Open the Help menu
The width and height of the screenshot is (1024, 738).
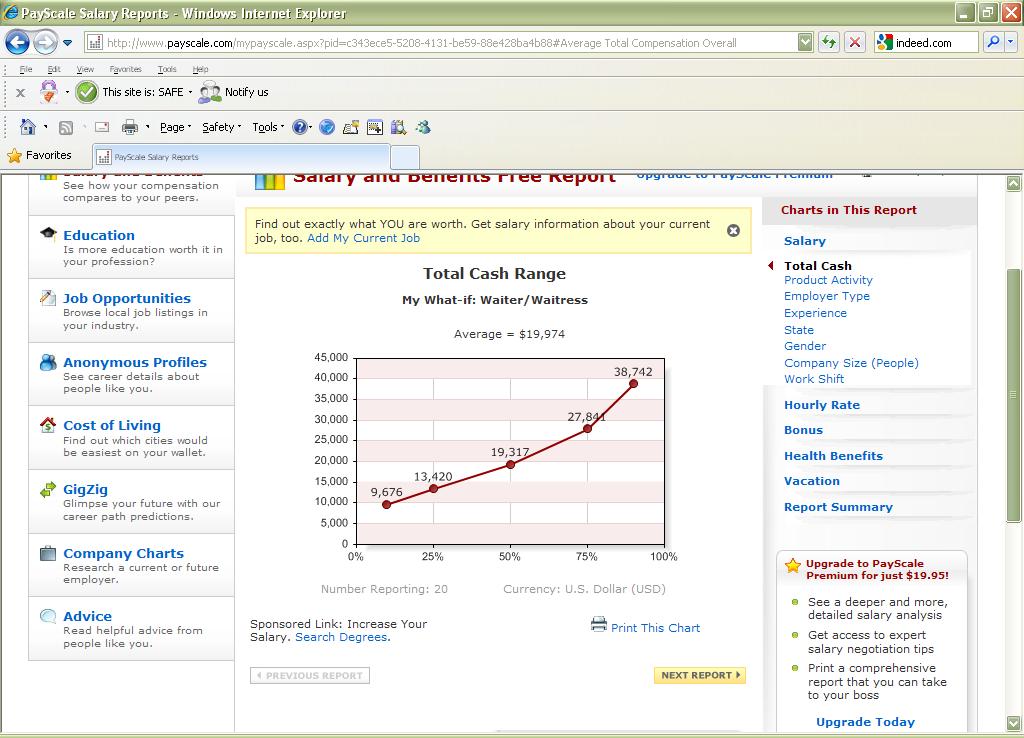point(200,69)
